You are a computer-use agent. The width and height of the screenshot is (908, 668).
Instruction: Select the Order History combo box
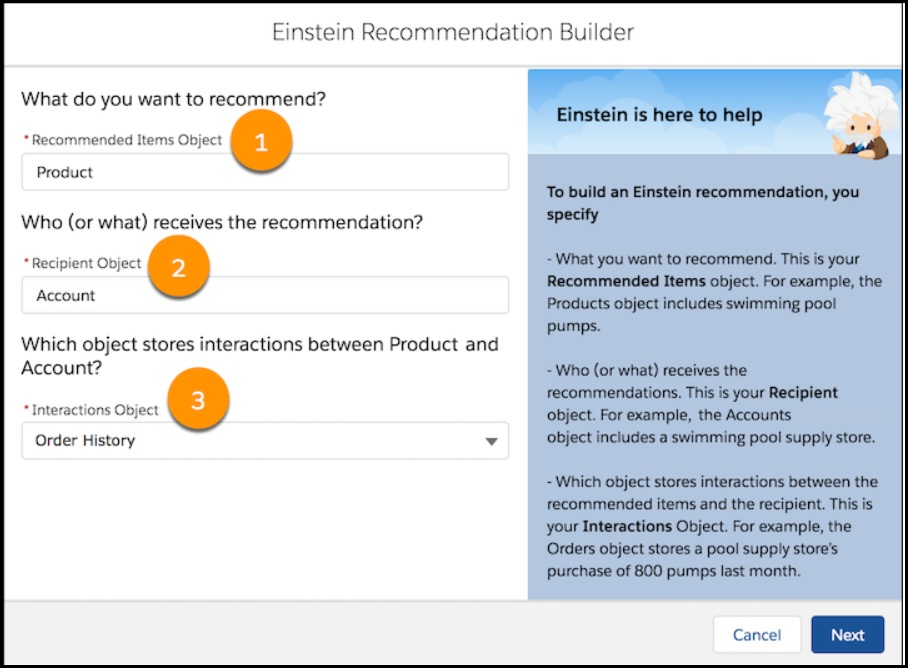coord(265,441)
